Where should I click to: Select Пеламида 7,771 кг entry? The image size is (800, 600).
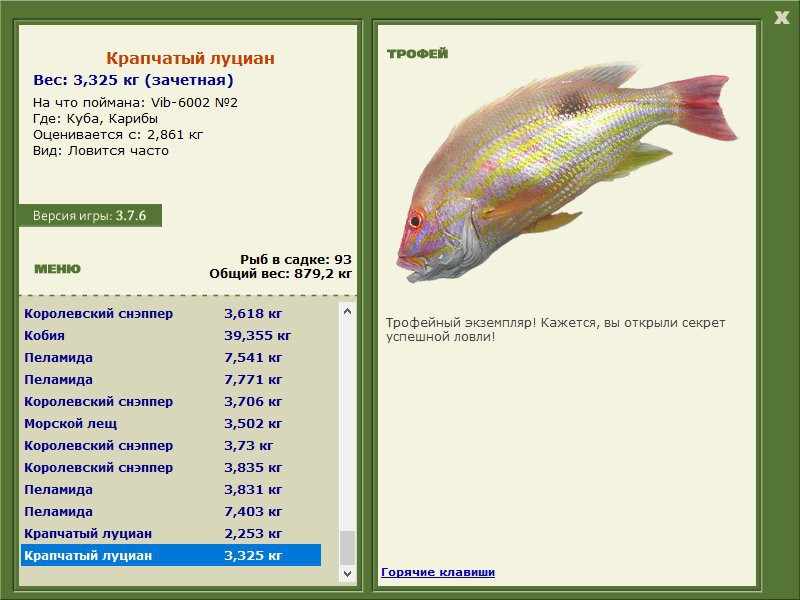(171, 379)
